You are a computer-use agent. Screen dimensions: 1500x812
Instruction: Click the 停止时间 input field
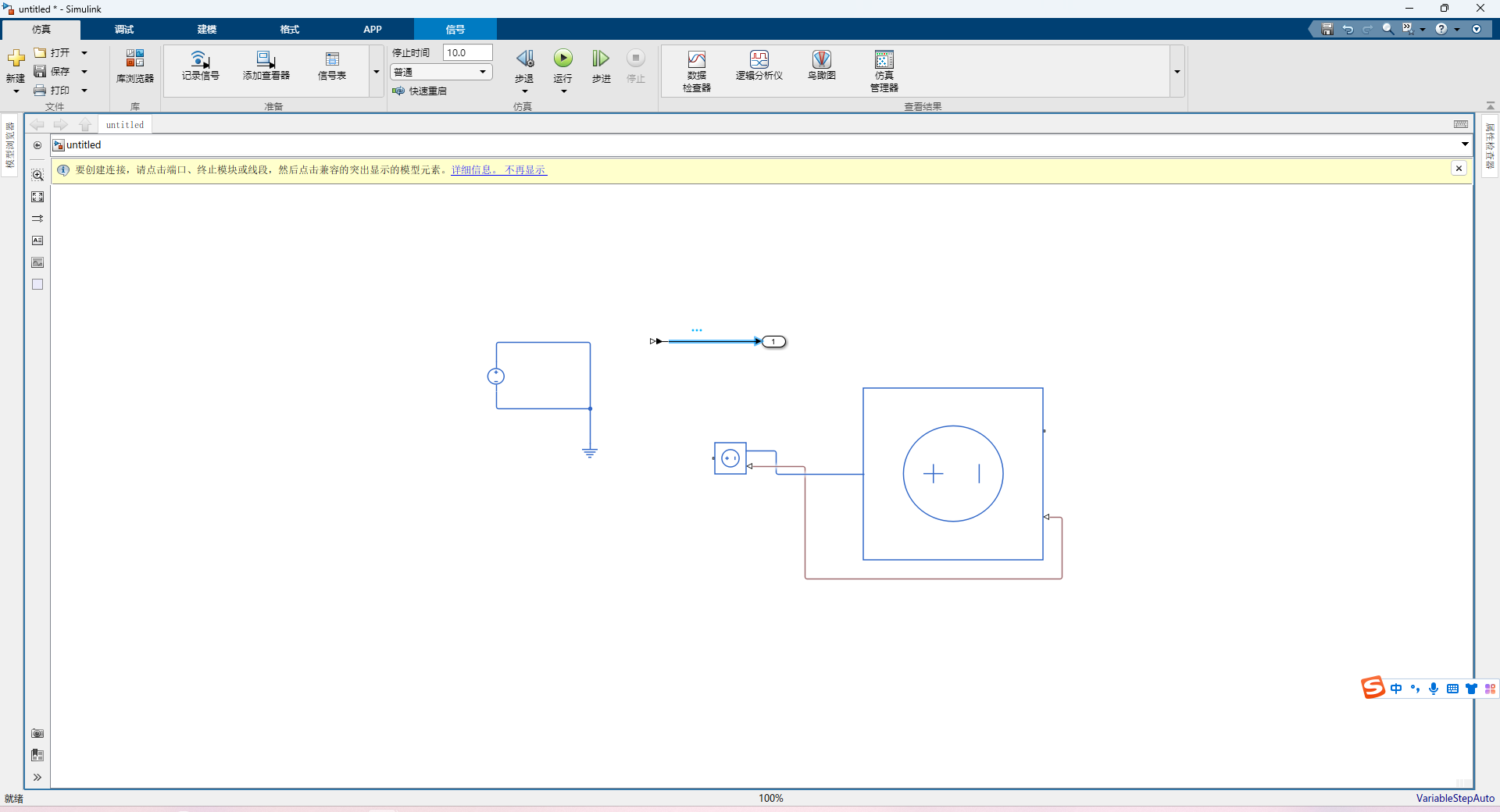[467, 52]
